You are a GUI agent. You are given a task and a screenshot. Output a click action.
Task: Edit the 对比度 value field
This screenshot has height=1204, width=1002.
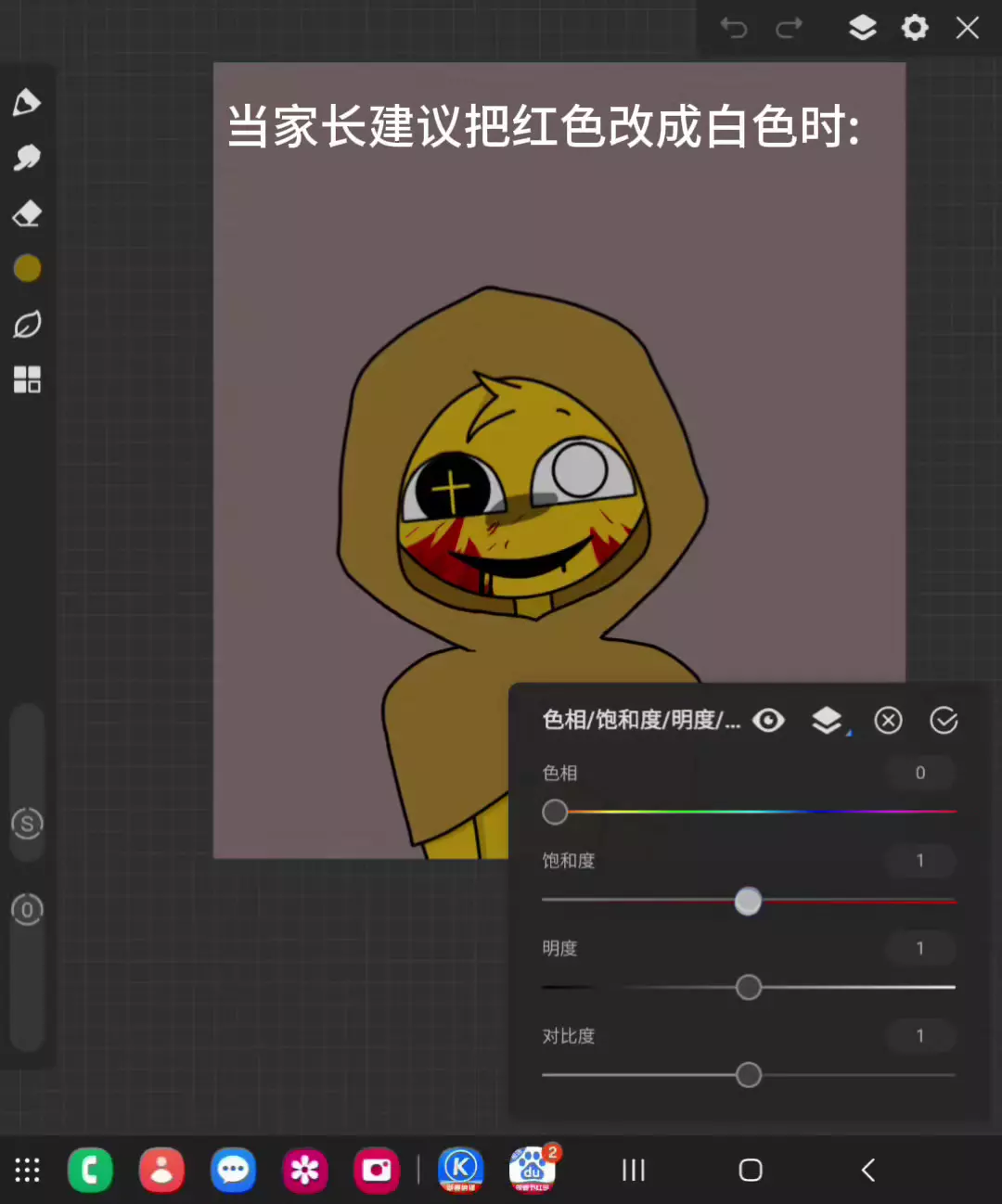(919, 1036)
